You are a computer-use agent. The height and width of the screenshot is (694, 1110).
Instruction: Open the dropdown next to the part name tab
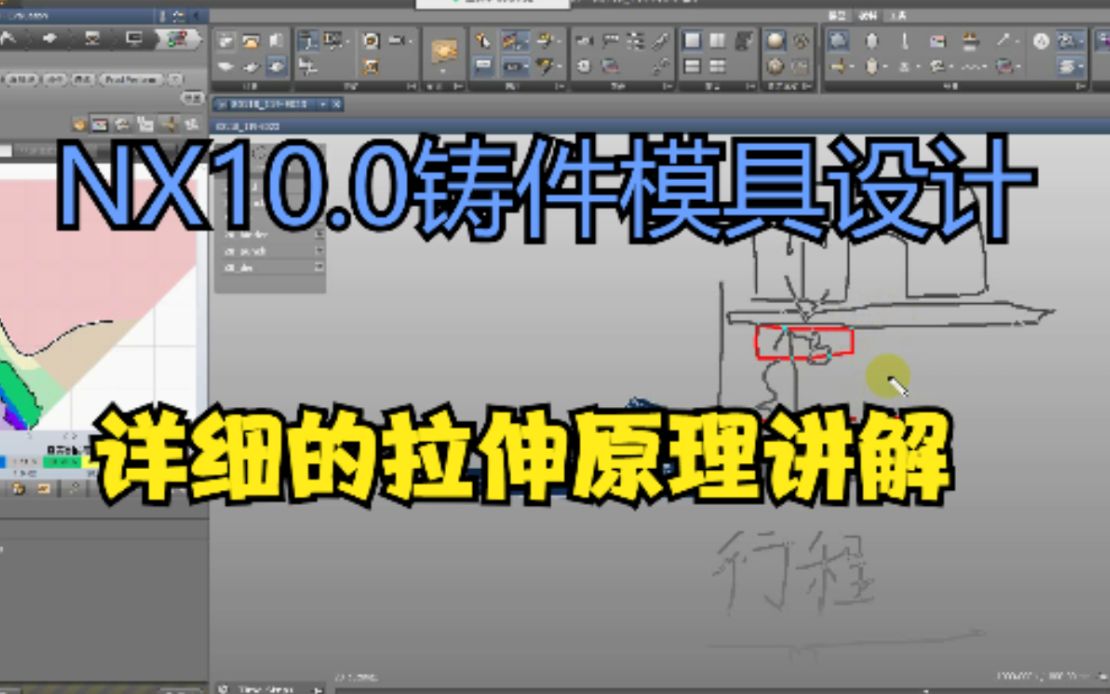tap(323, 103)
